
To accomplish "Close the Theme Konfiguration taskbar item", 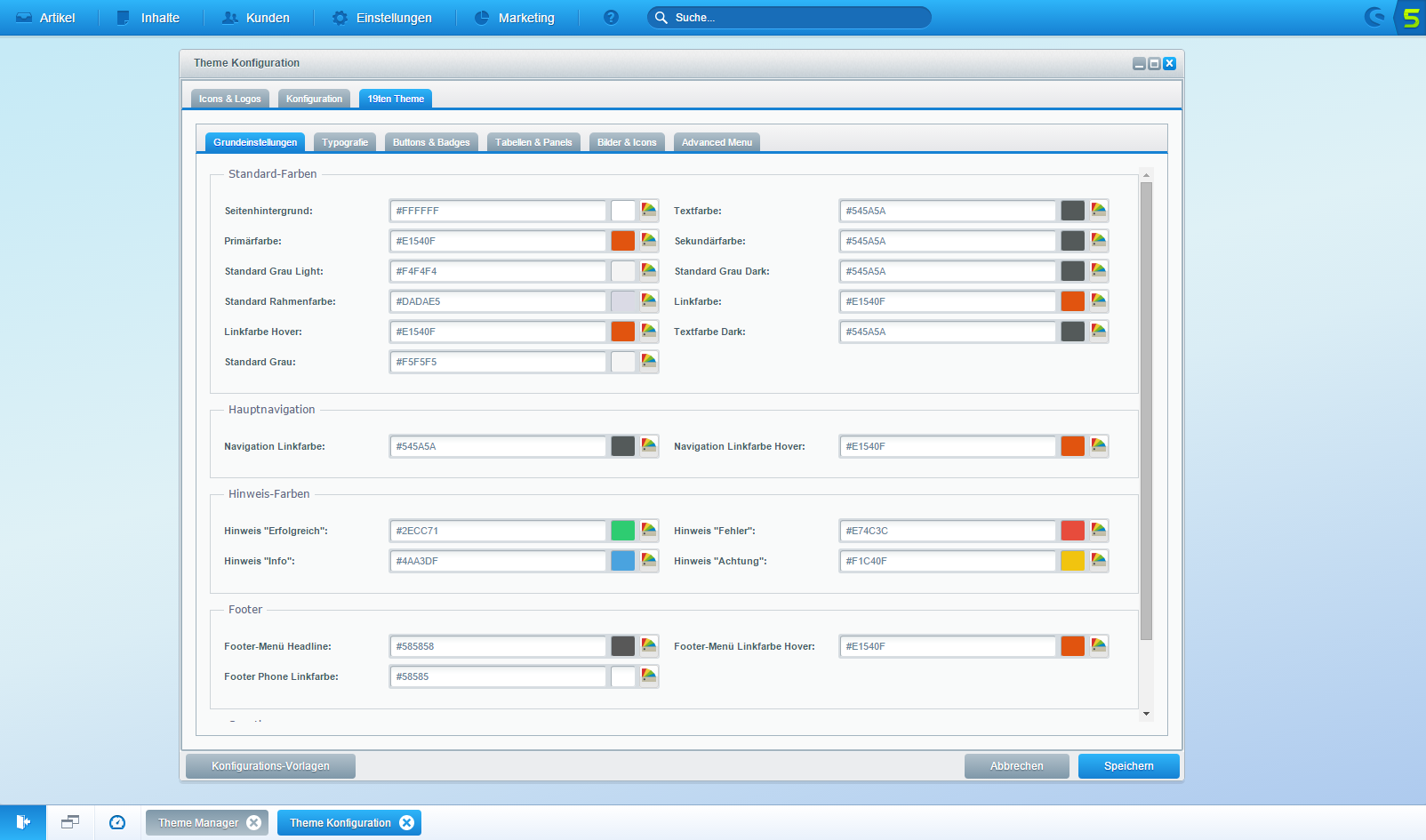I will (406, 822).
